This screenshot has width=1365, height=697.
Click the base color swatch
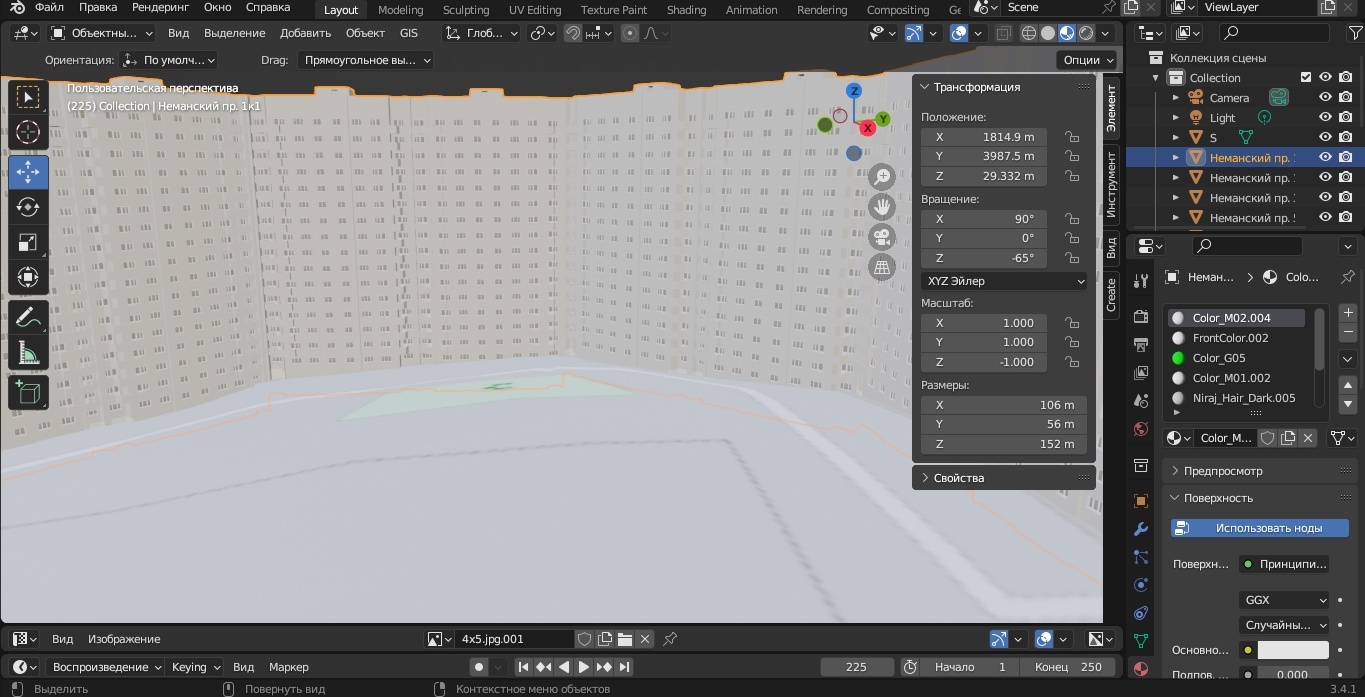(1292, 650)
